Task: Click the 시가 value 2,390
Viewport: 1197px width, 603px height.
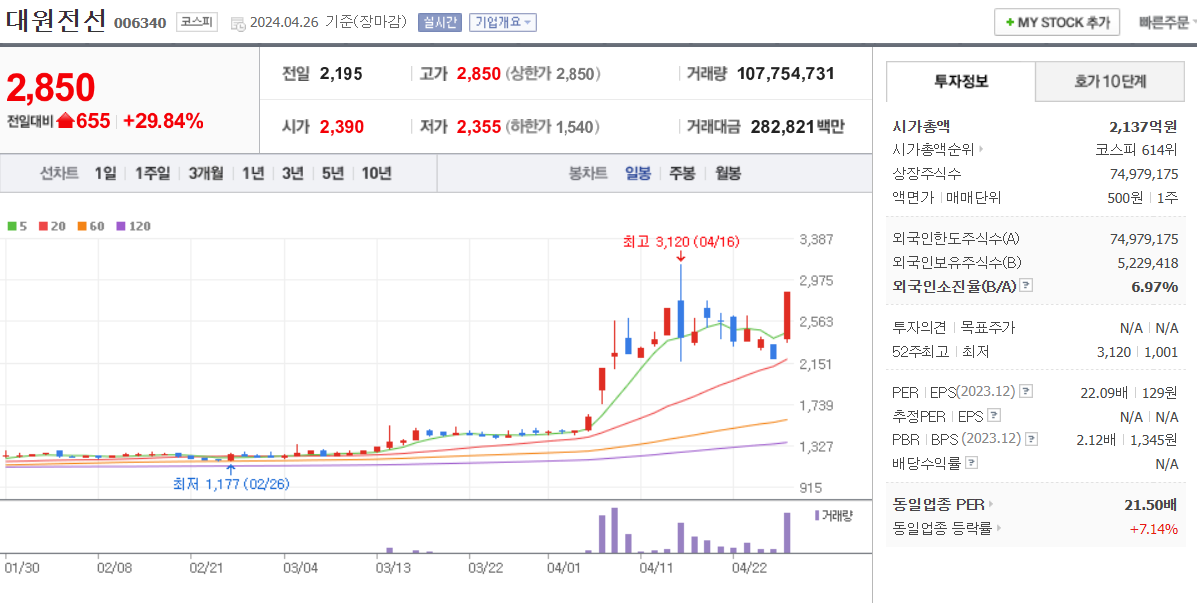Action: (x=341, y=127)
